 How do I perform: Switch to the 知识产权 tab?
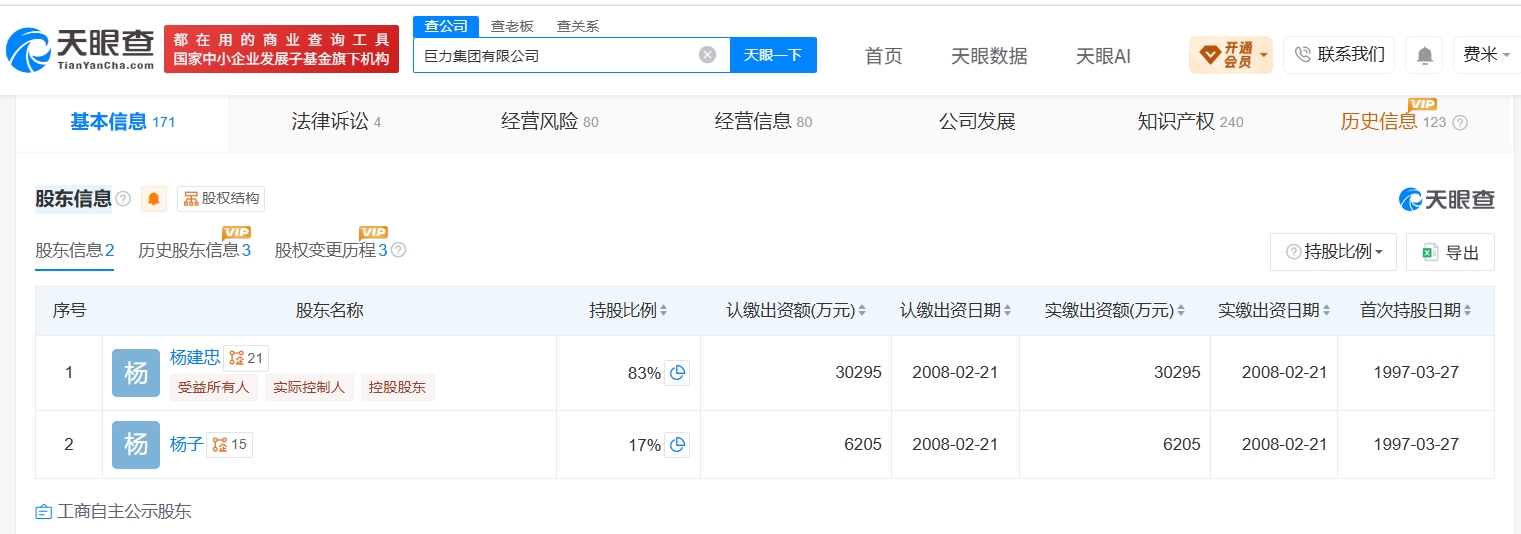1190,122
